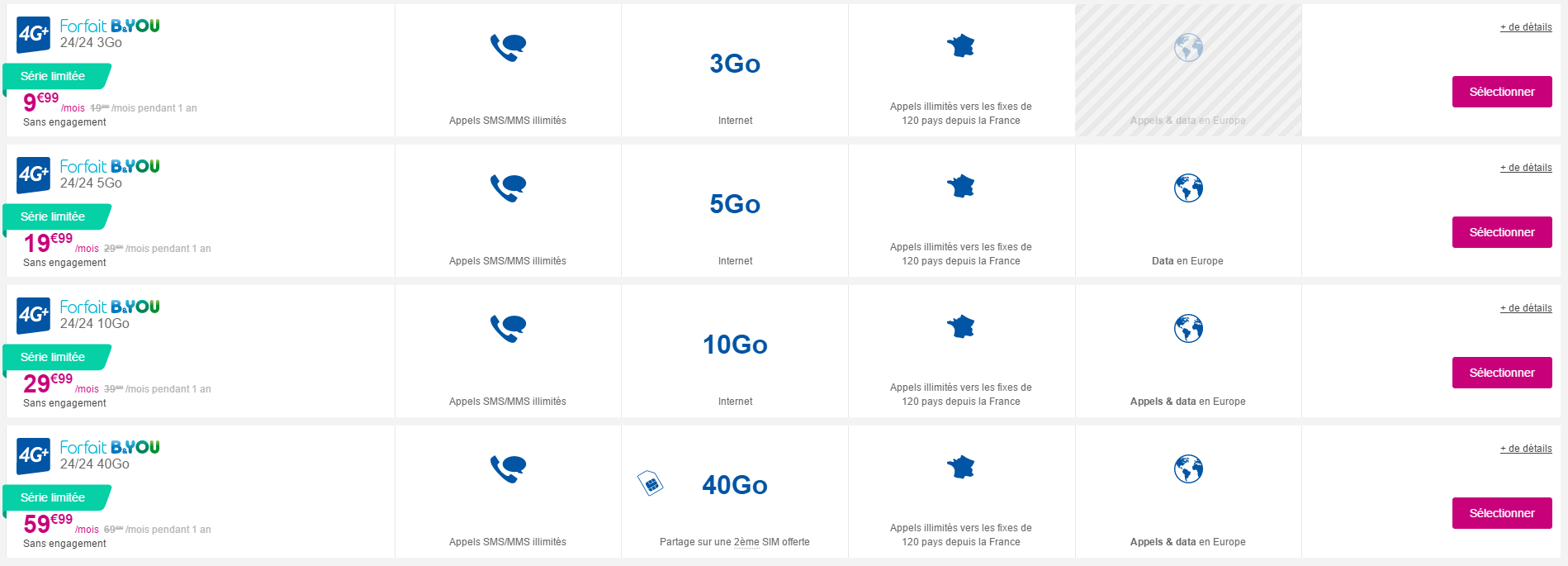Click the globe icon in the 5Go row
The image size is (1568, 566).
1188,188
